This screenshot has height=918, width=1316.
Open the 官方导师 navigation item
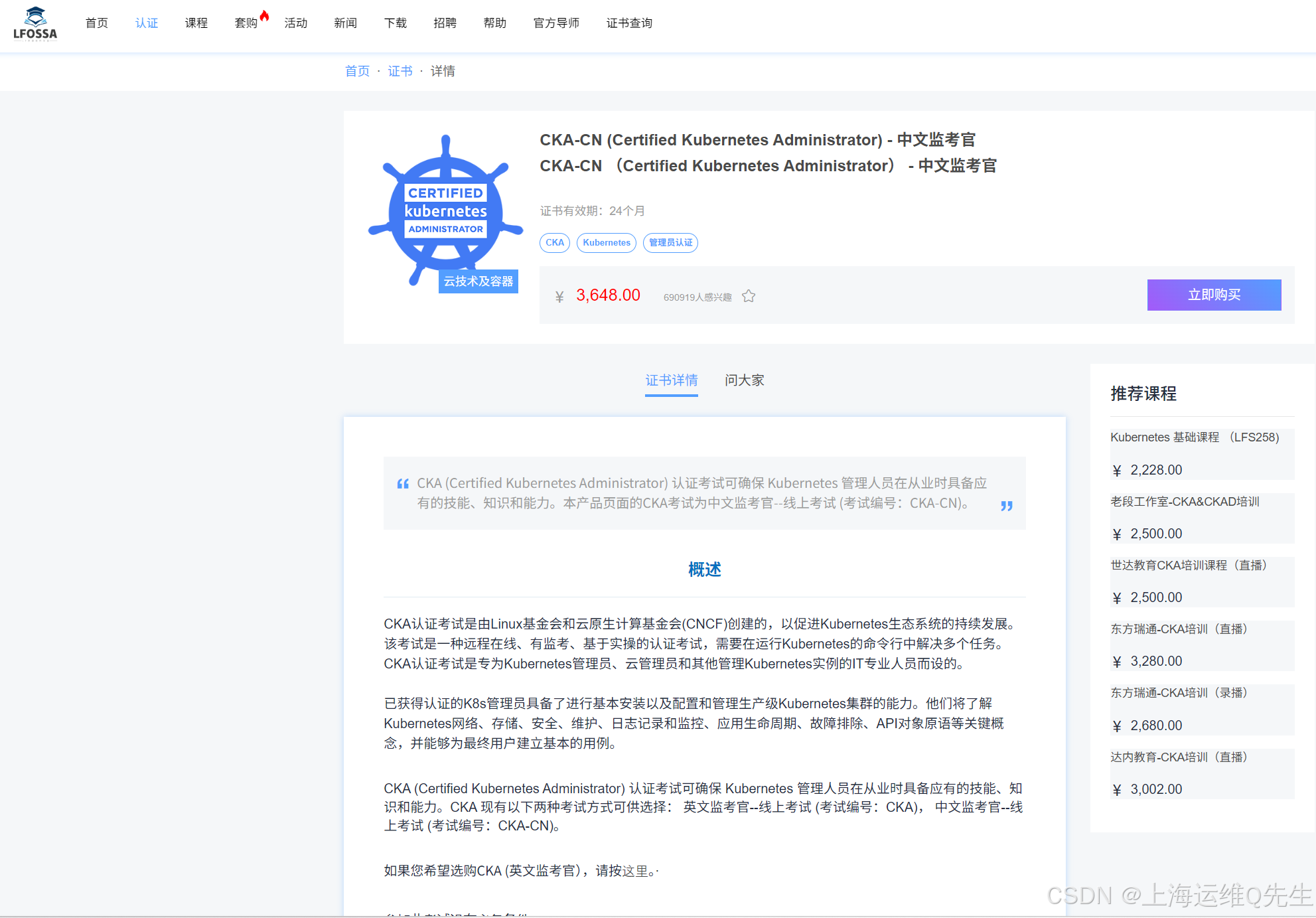point(557,23)
